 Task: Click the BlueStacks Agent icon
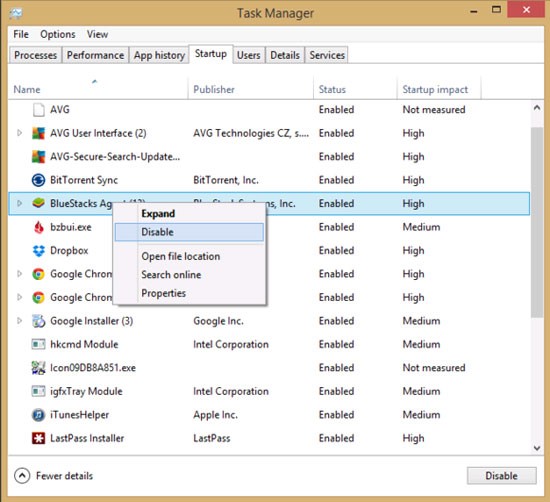tap(38, 203)
